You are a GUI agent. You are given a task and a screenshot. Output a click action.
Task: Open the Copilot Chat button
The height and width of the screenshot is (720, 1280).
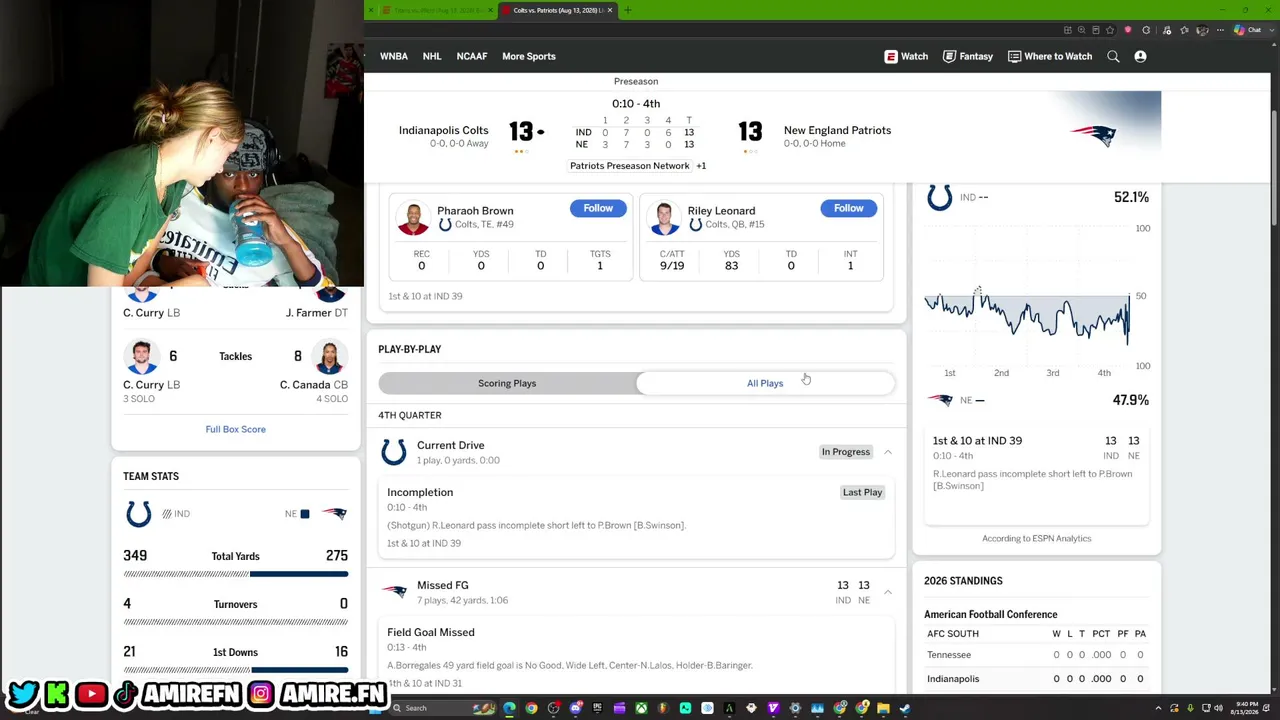tap(1248, 30)
